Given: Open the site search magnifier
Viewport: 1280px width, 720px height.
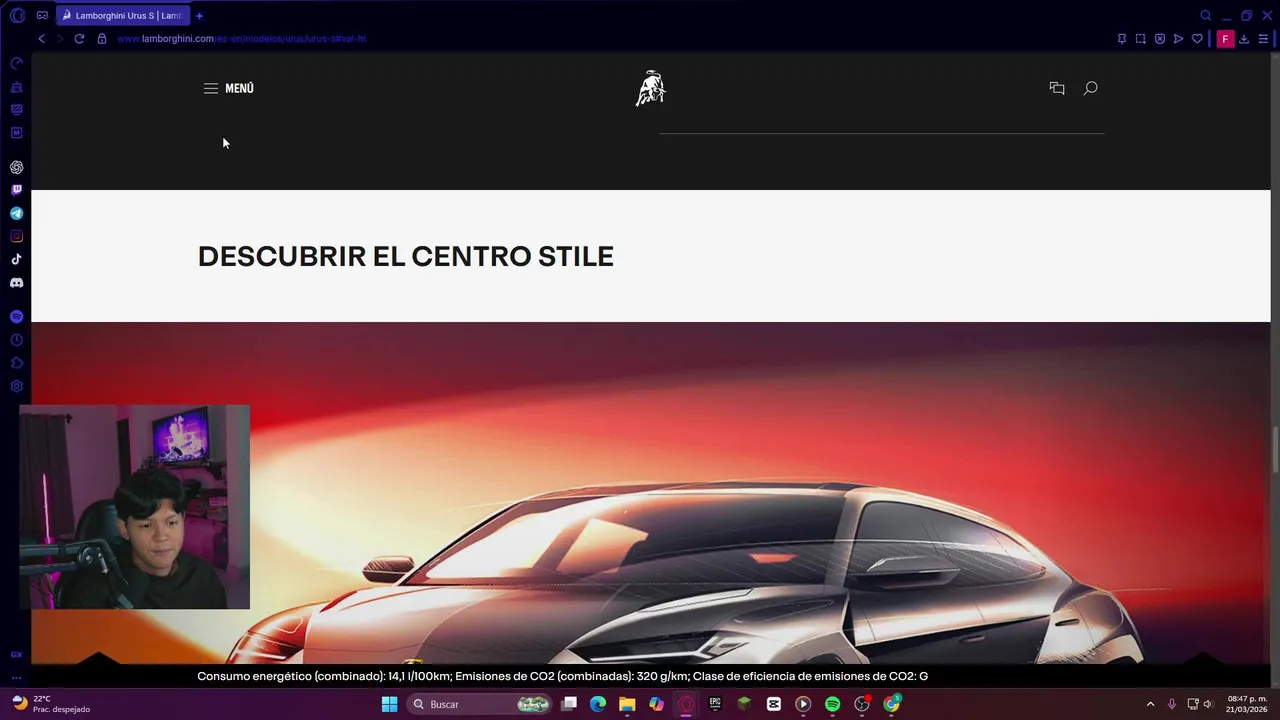Looking at the screenshot, I should (1091, 88).
